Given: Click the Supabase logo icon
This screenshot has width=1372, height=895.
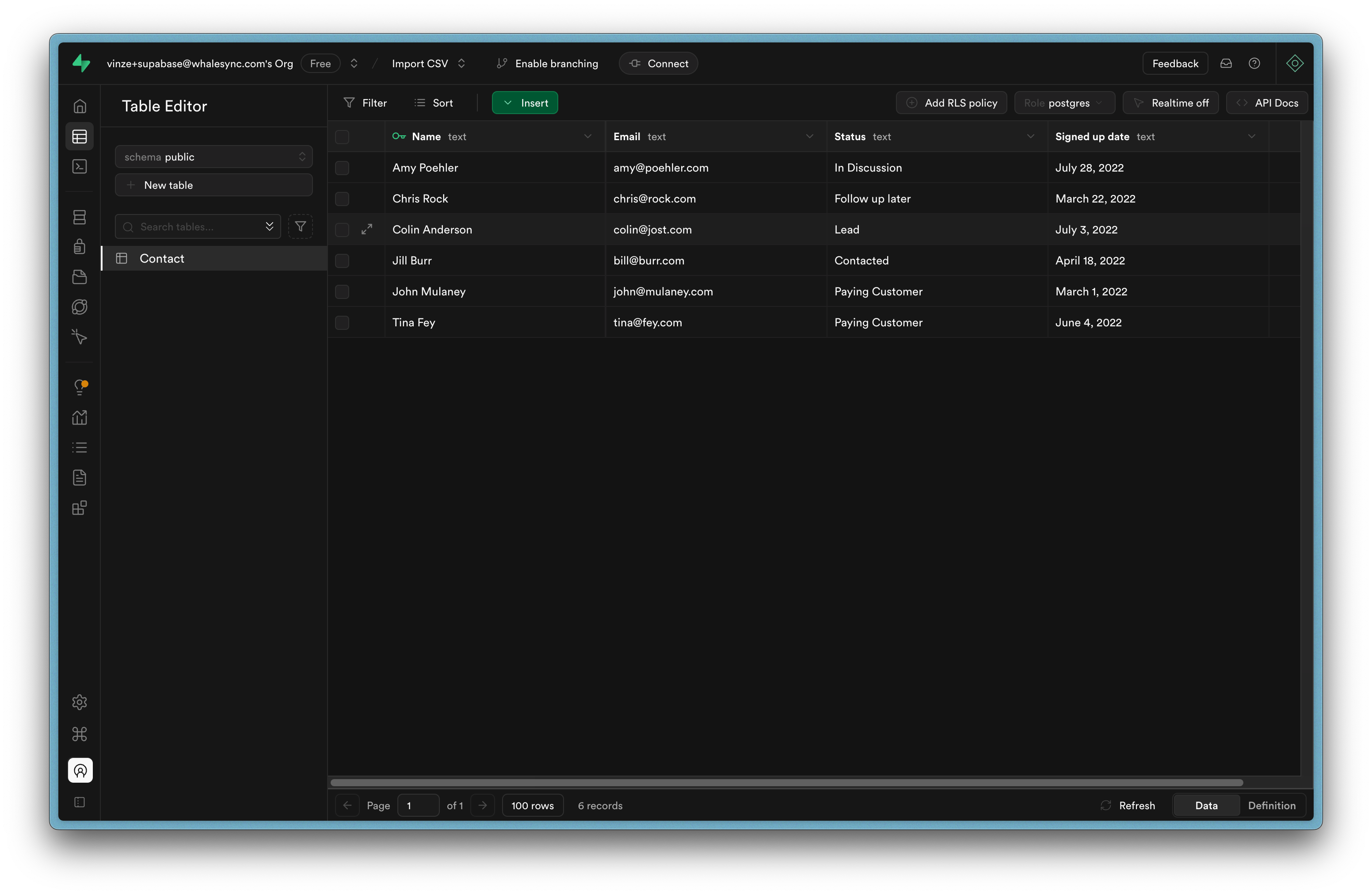Looking at the screenshot, I should pos(81,63).
